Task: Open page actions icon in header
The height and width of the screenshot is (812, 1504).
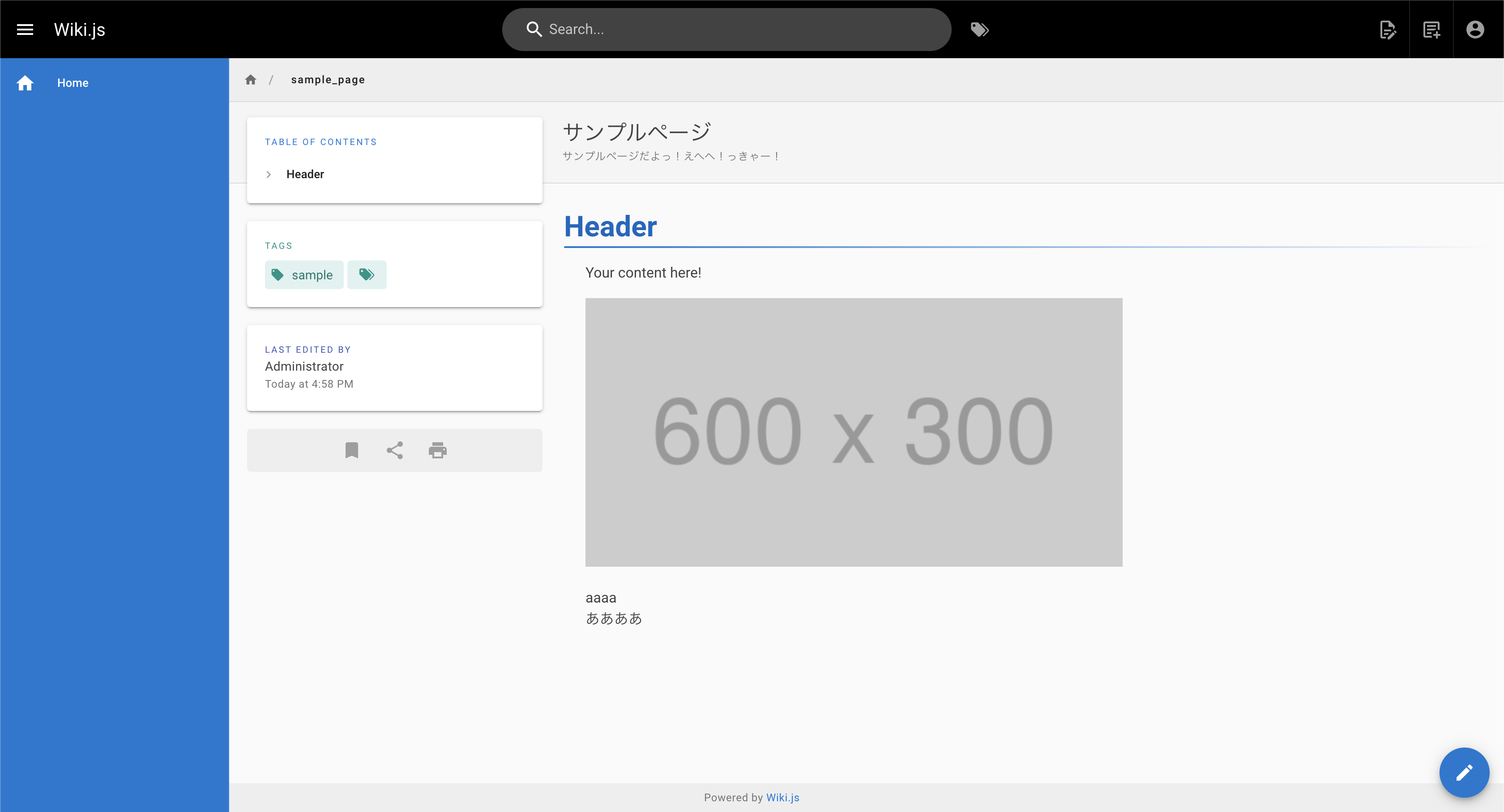Action: [1387, 29]
